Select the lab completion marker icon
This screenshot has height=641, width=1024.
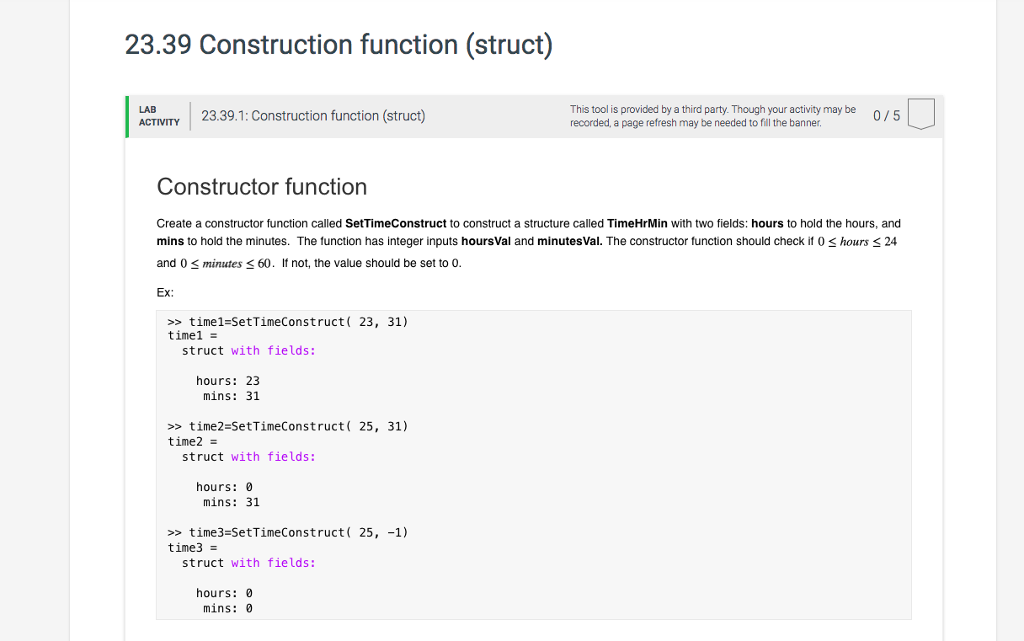coord(919,115)
